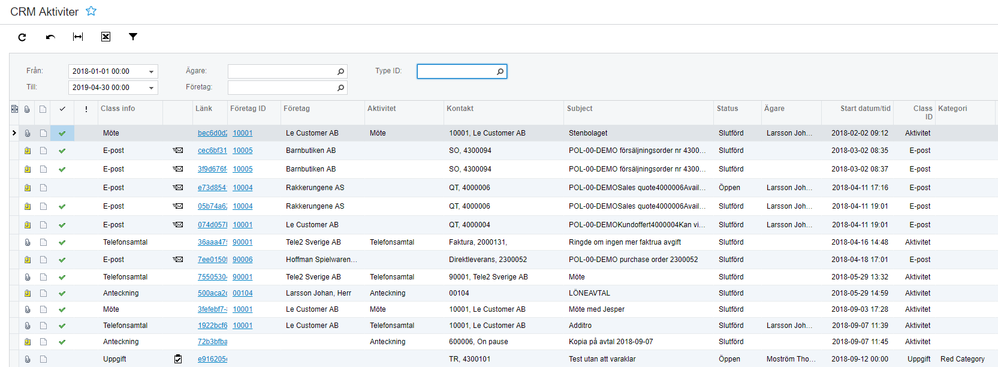Undo changes using the toolbar arrow
The width and height of the screenshot is (998, 367).
pyautogui.click(x=50, y=37)
